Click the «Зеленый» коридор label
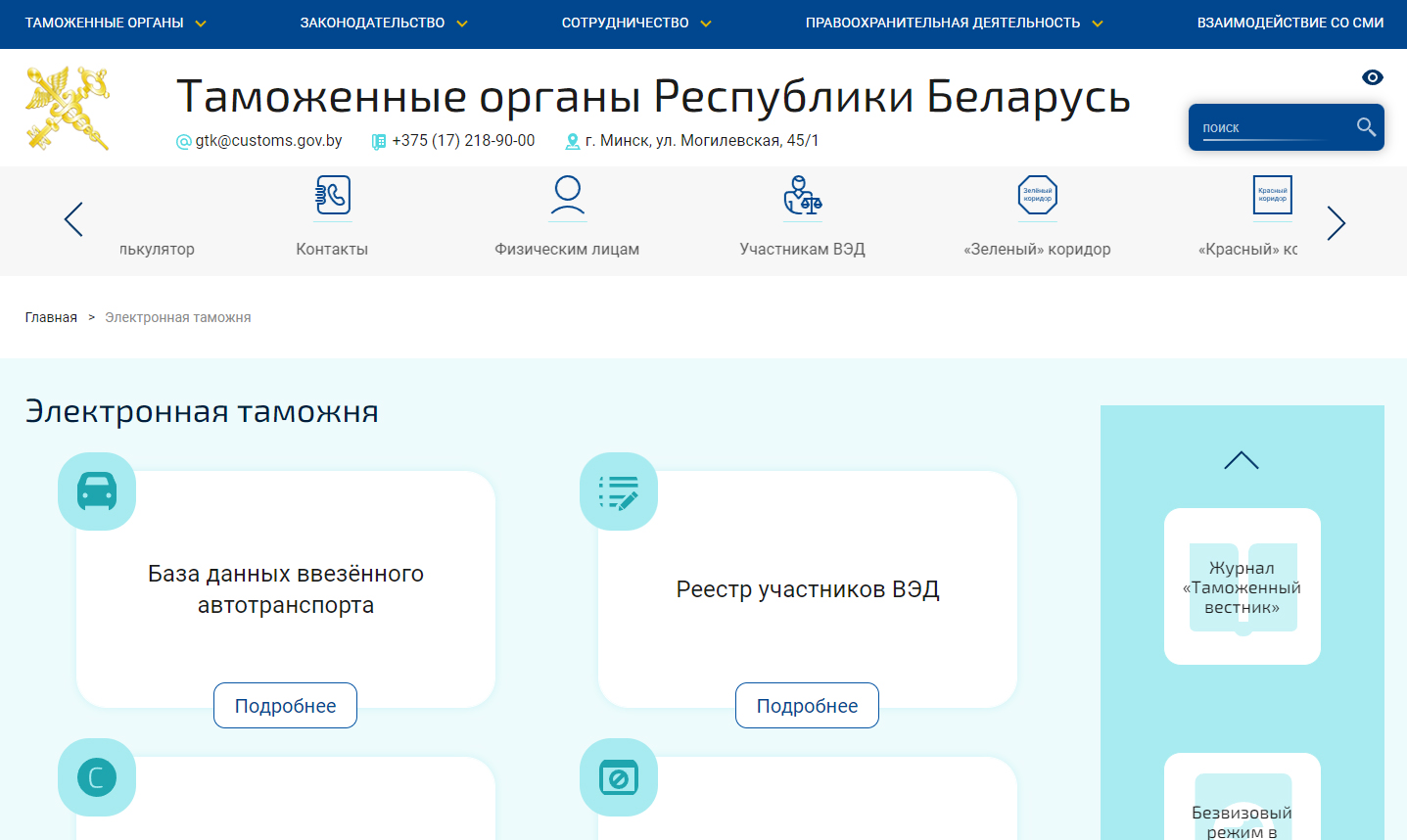Screen dimensions: 1407x840 pyautogui.click(x=1037, y=249)
